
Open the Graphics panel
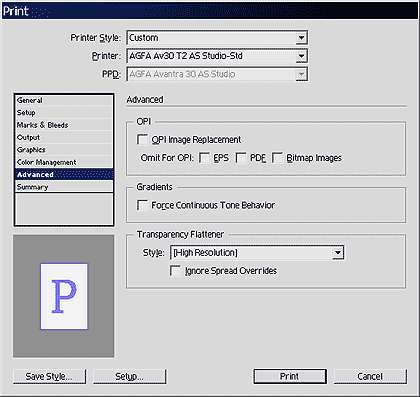tap(64, 150)
